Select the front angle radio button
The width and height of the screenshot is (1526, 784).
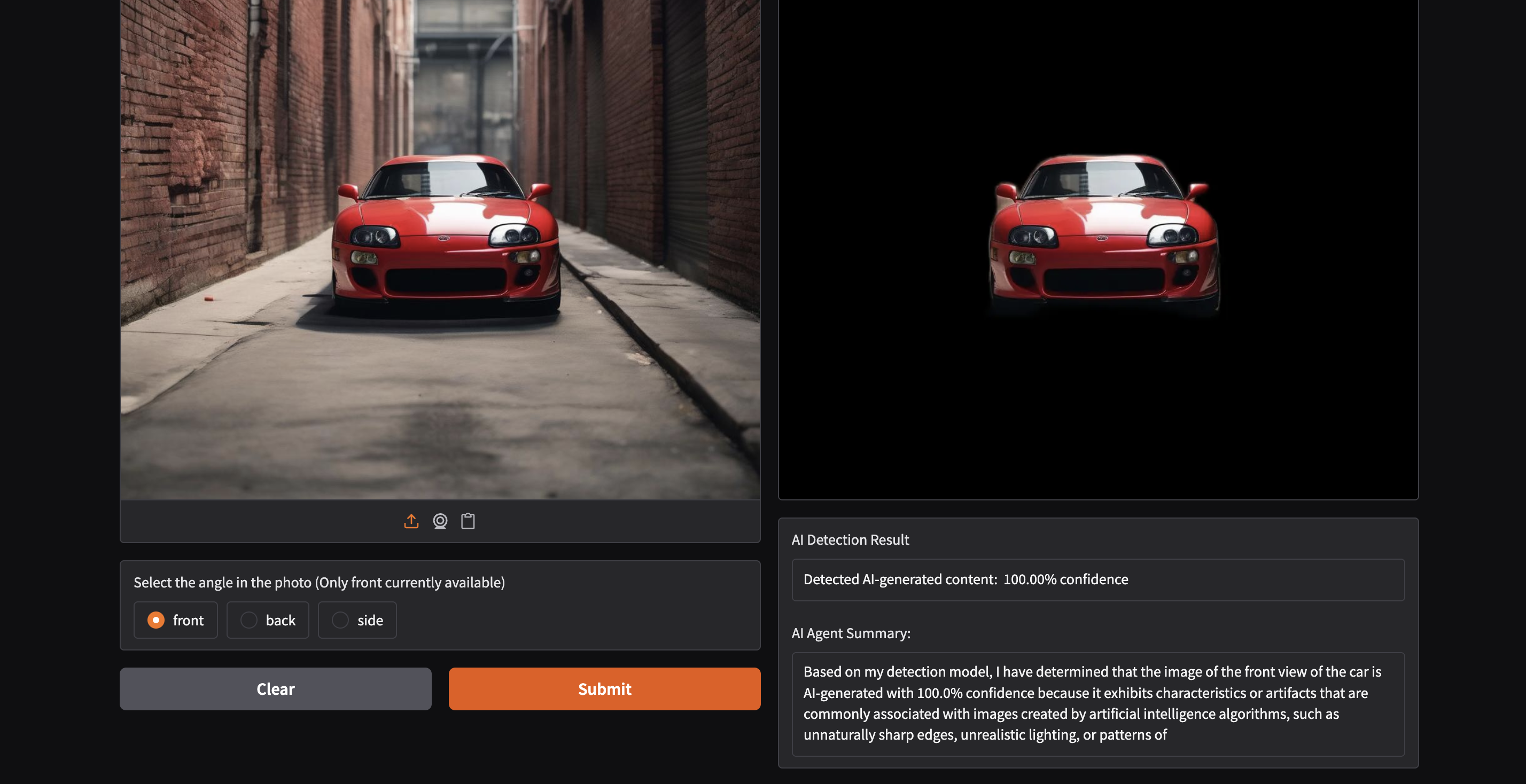156,620
